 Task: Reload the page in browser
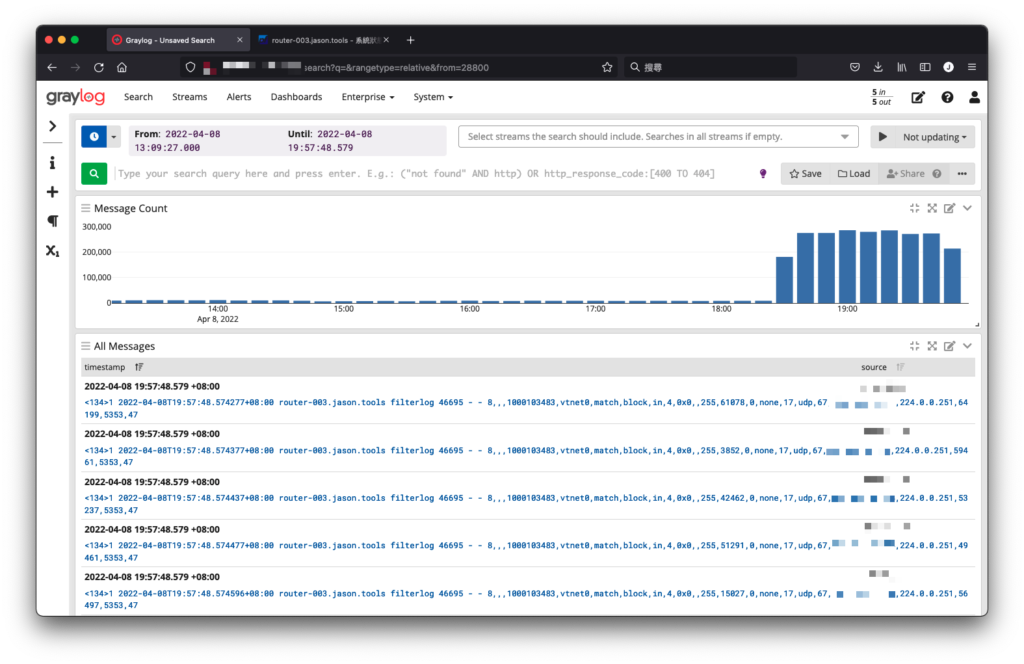click(x=99, y=67)
